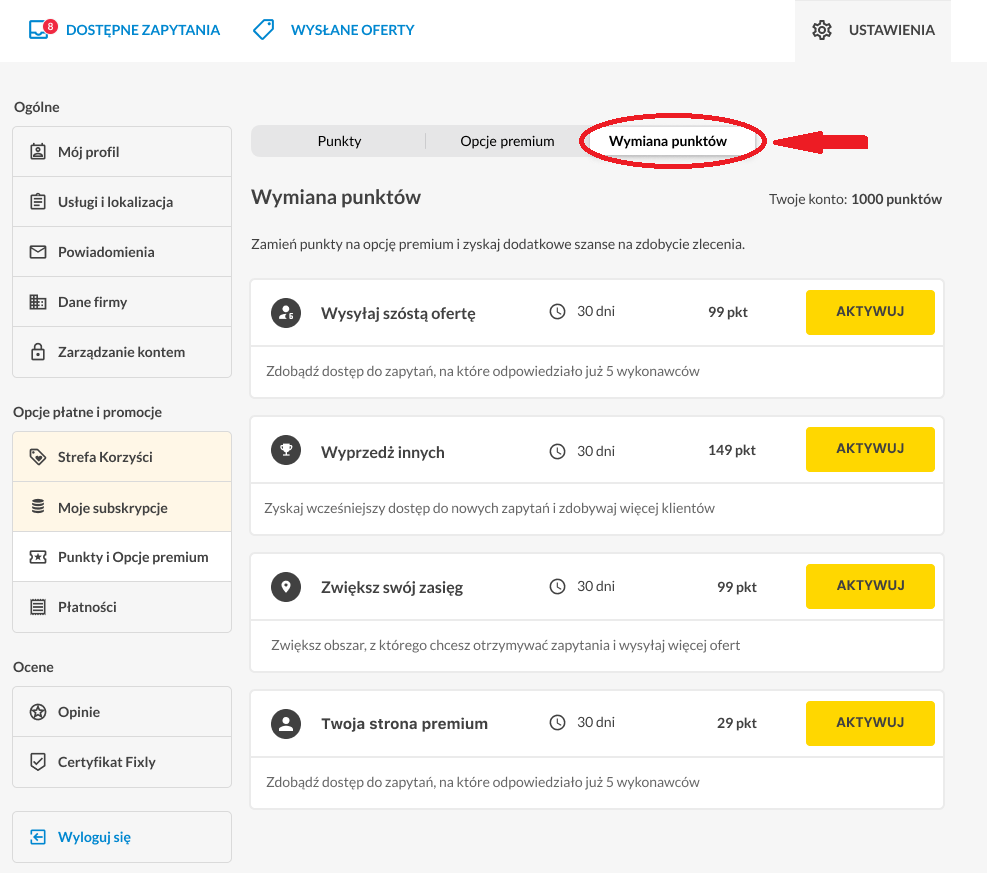The height and width of the screenshot is (873, 987).
Task: Click the star badge icon for Opinie
Action: click(38, 712)
